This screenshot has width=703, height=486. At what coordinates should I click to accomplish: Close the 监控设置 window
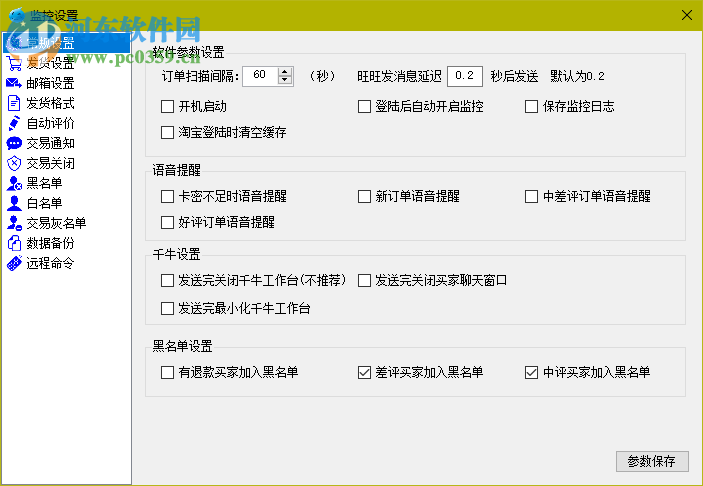pos(686,15)
